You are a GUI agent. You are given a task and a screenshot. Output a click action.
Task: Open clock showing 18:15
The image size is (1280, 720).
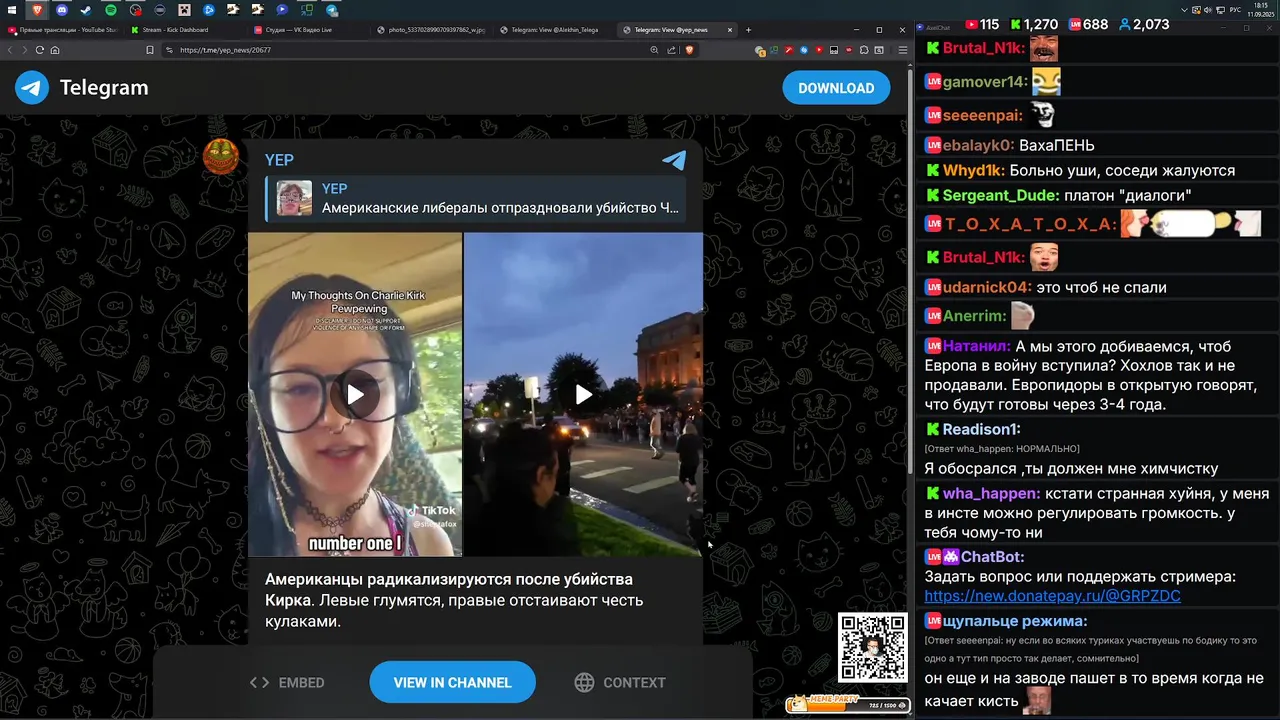click(1260, 9)
